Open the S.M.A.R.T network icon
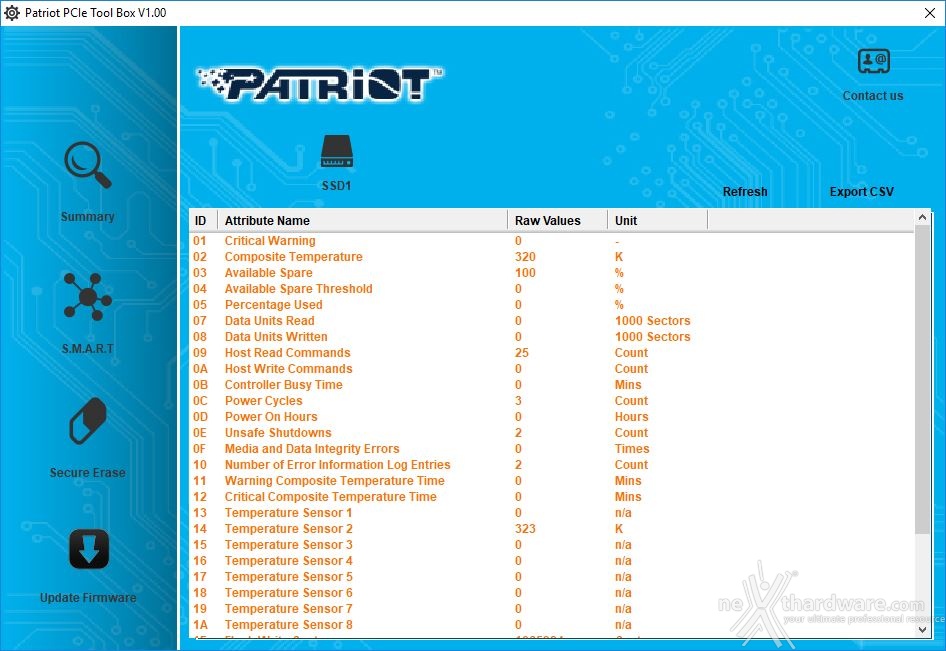 (87, 296)
